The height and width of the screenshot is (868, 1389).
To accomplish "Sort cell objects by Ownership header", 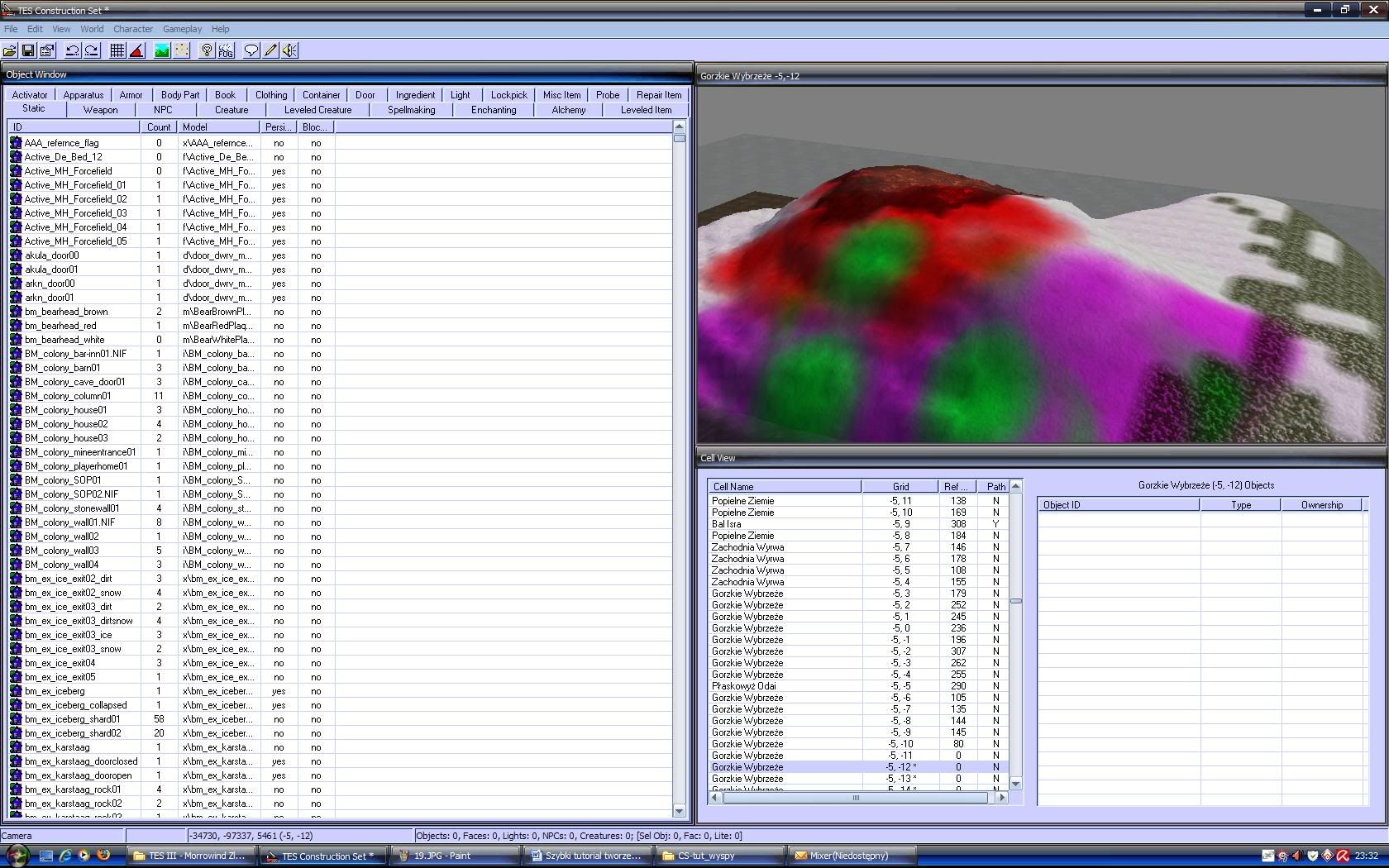I will (x=1321, y=505).
